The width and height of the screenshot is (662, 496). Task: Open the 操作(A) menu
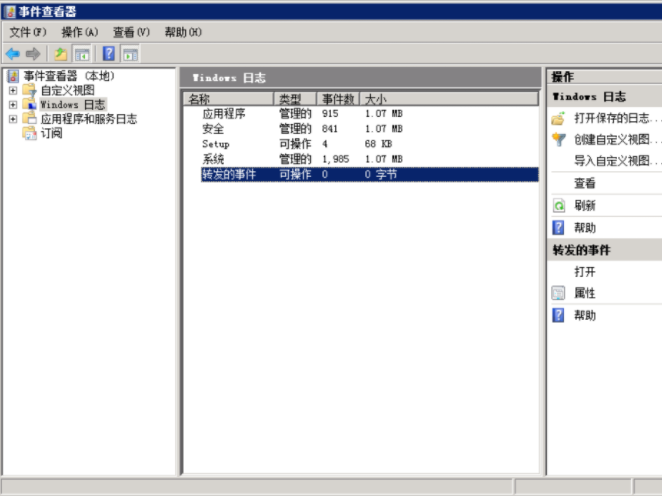tap(80, 32)
